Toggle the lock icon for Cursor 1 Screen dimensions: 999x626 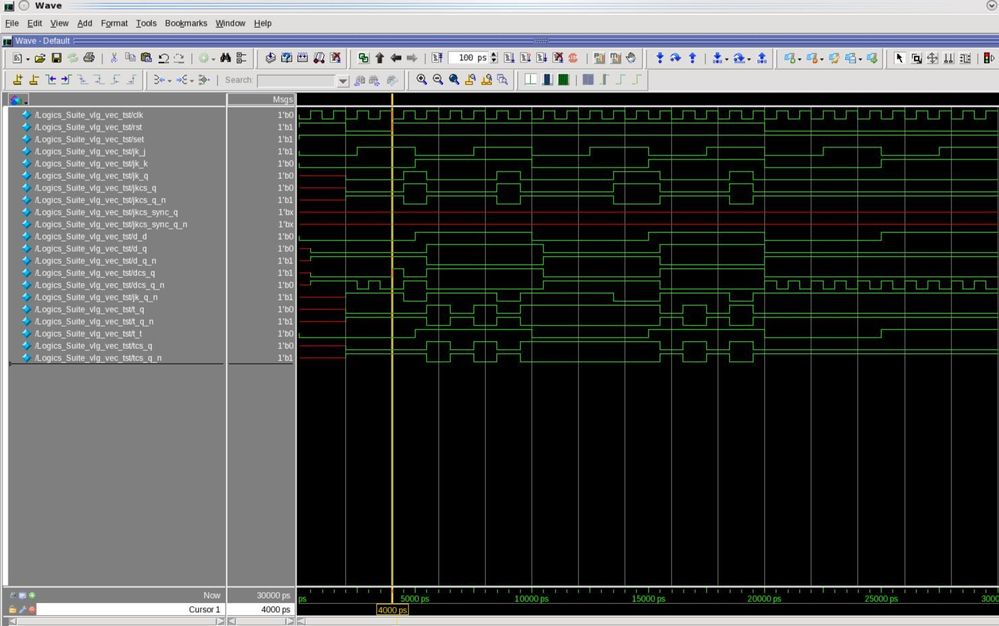tap(12, 609)
